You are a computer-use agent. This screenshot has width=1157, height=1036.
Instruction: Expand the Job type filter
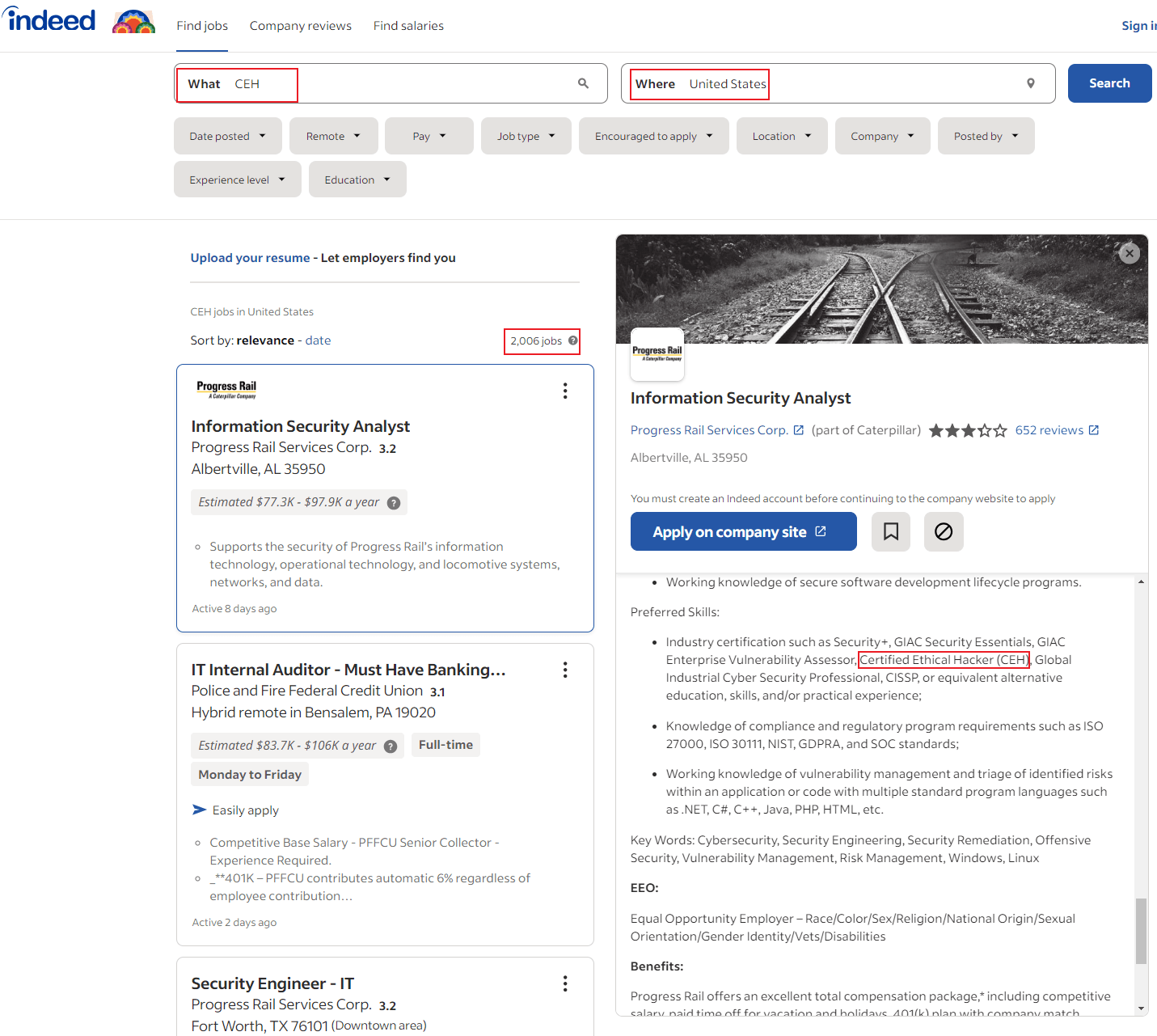[x=526, y=136]
